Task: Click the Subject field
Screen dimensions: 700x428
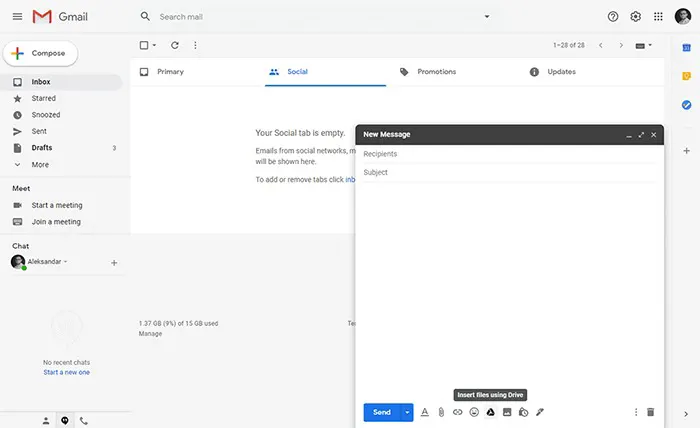Action: click(x=509, y=172)
